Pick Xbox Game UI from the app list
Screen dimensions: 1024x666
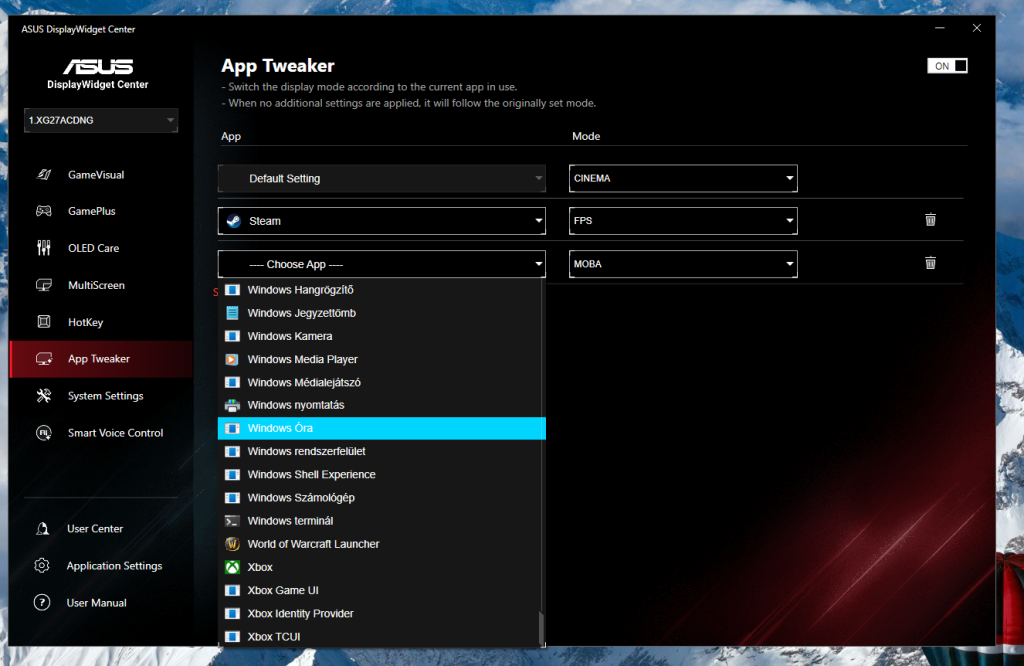[x=283, y=590]
